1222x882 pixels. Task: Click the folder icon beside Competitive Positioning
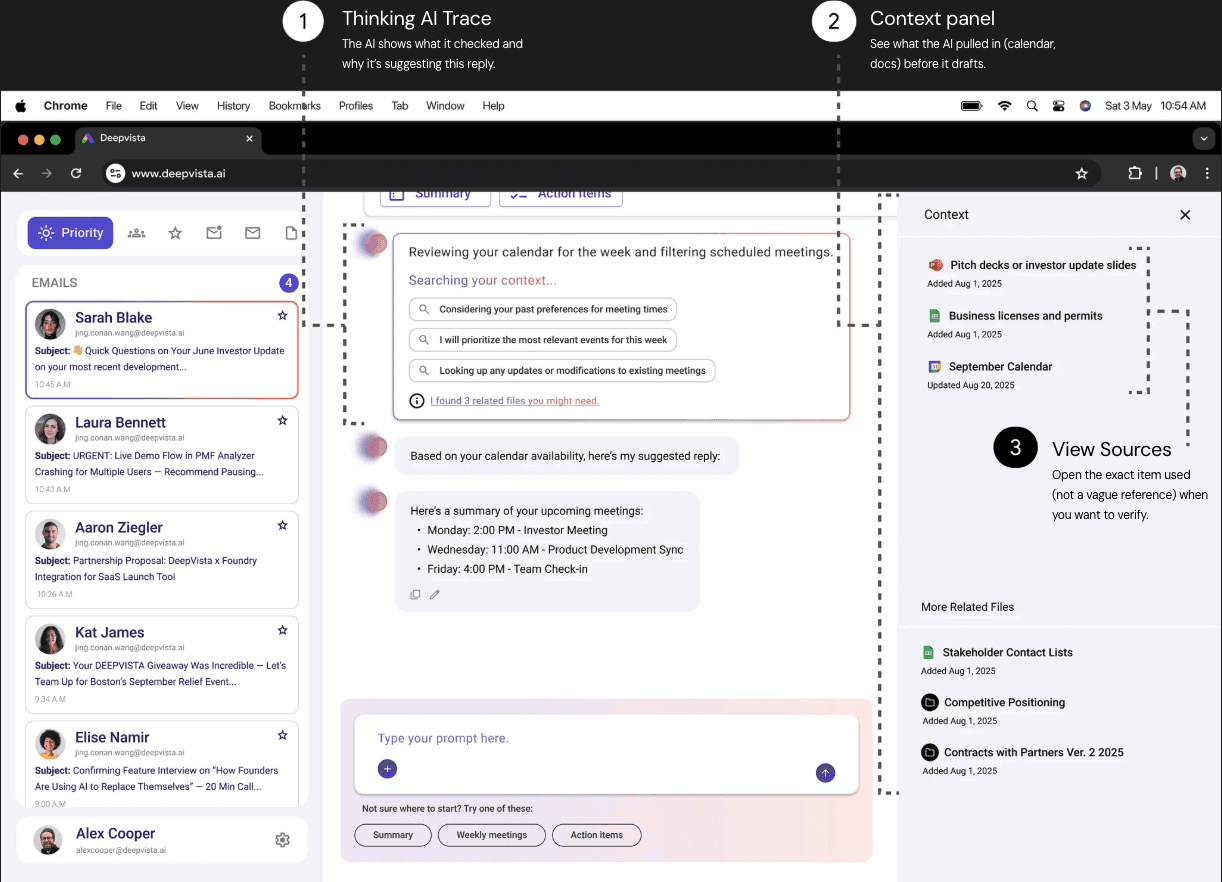pos(929,702)
